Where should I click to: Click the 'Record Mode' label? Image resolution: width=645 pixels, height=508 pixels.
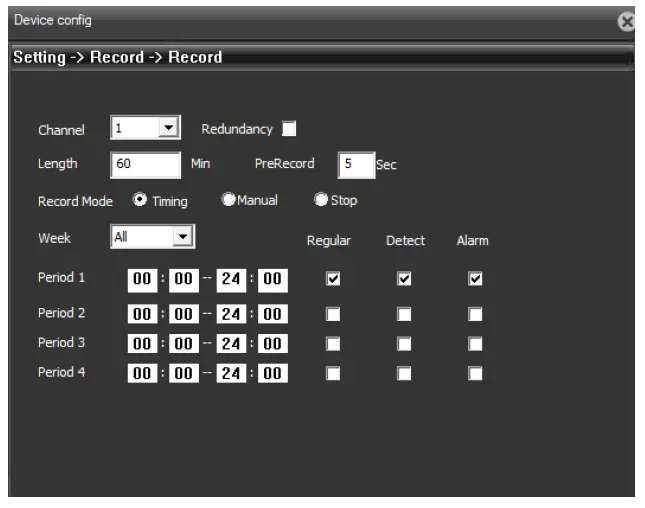tap(75, 201)
